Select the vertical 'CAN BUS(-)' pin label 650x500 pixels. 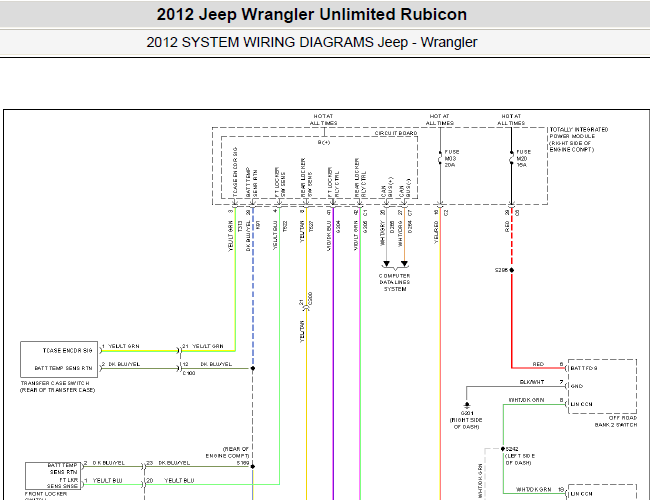(x=405, y=188)
